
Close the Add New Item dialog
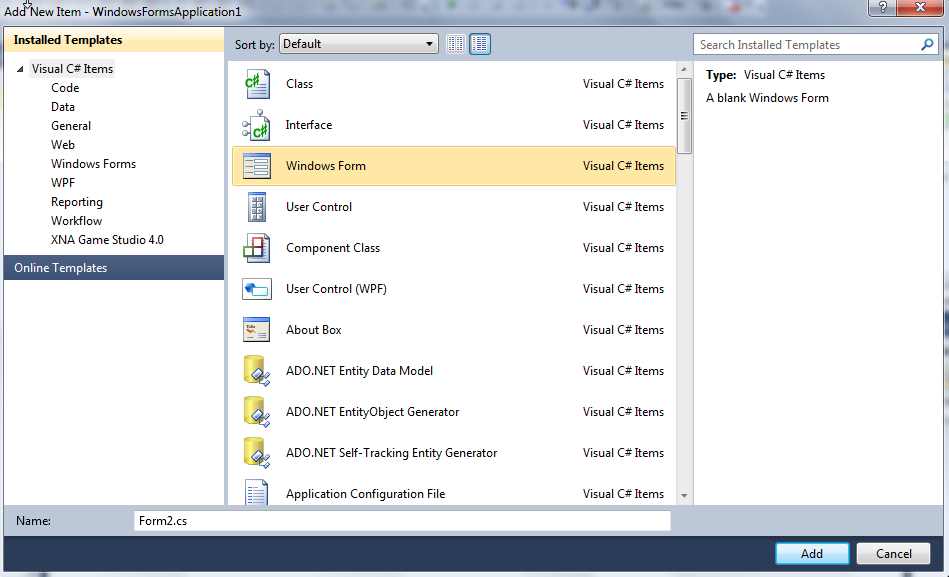click(x=920, y=7)
